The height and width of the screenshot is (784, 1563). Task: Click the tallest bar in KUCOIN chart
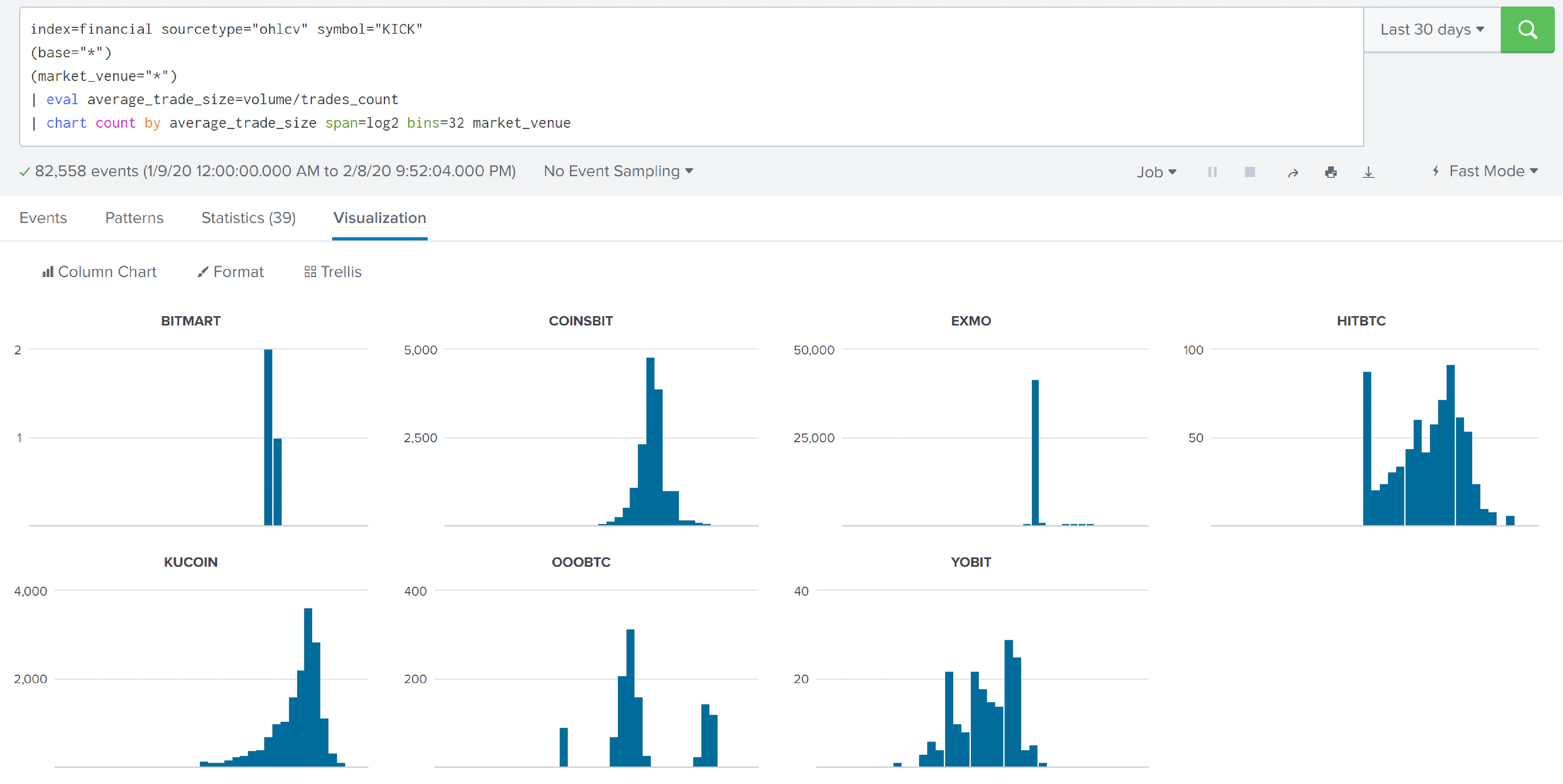[308, 687]
